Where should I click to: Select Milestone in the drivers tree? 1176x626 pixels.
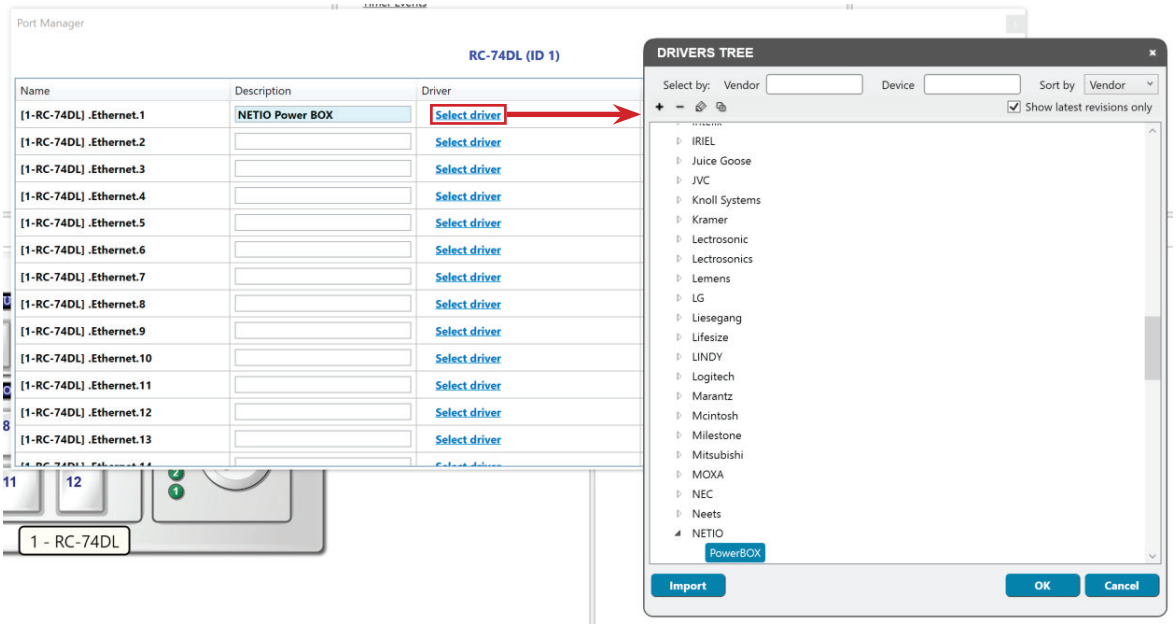[x=716, y=435]
